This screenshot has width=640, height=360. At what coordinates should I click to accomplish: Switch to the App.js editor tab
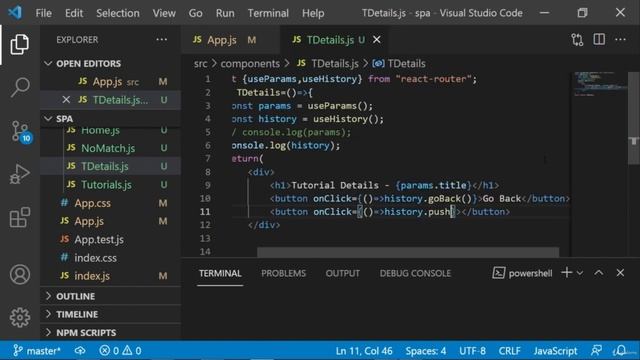coord(231,40)
